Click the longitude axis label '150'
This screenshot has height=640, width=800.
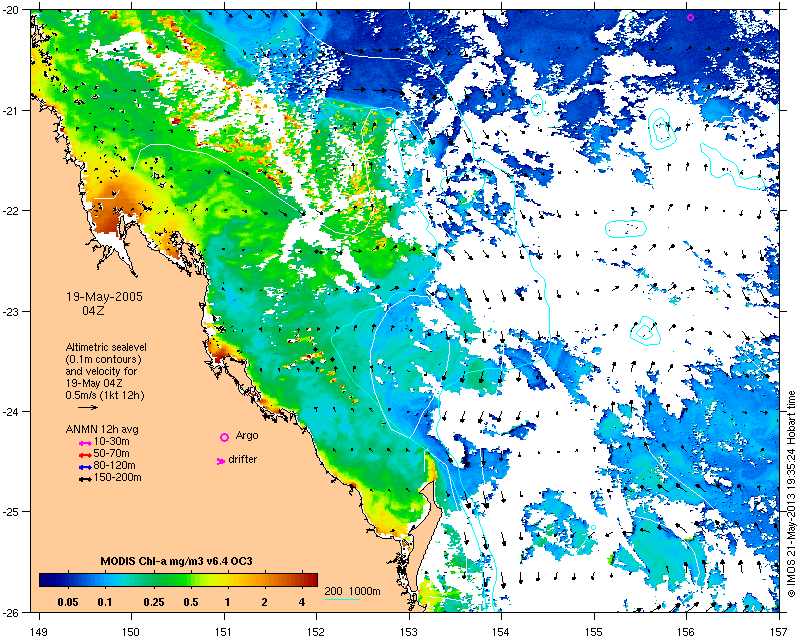point(131,632)
